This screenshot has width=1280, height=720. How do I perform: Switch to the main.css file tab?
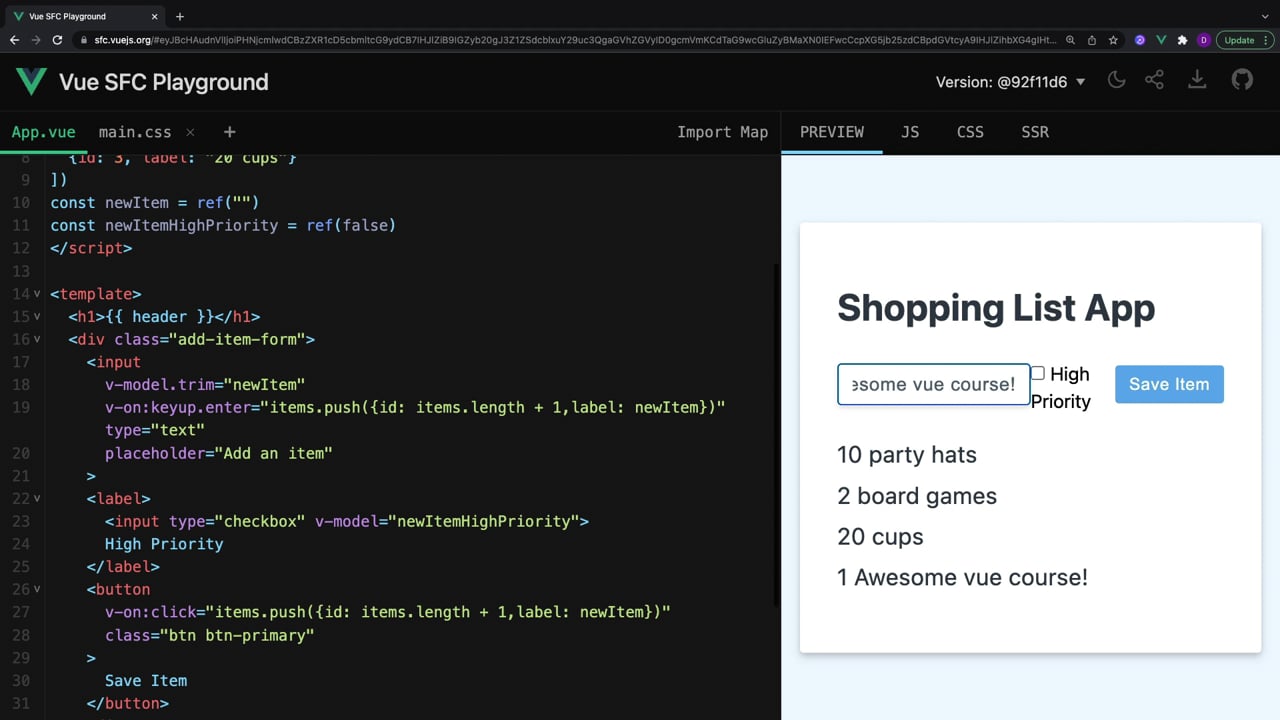pyautogui.click(x=135, y=132)
